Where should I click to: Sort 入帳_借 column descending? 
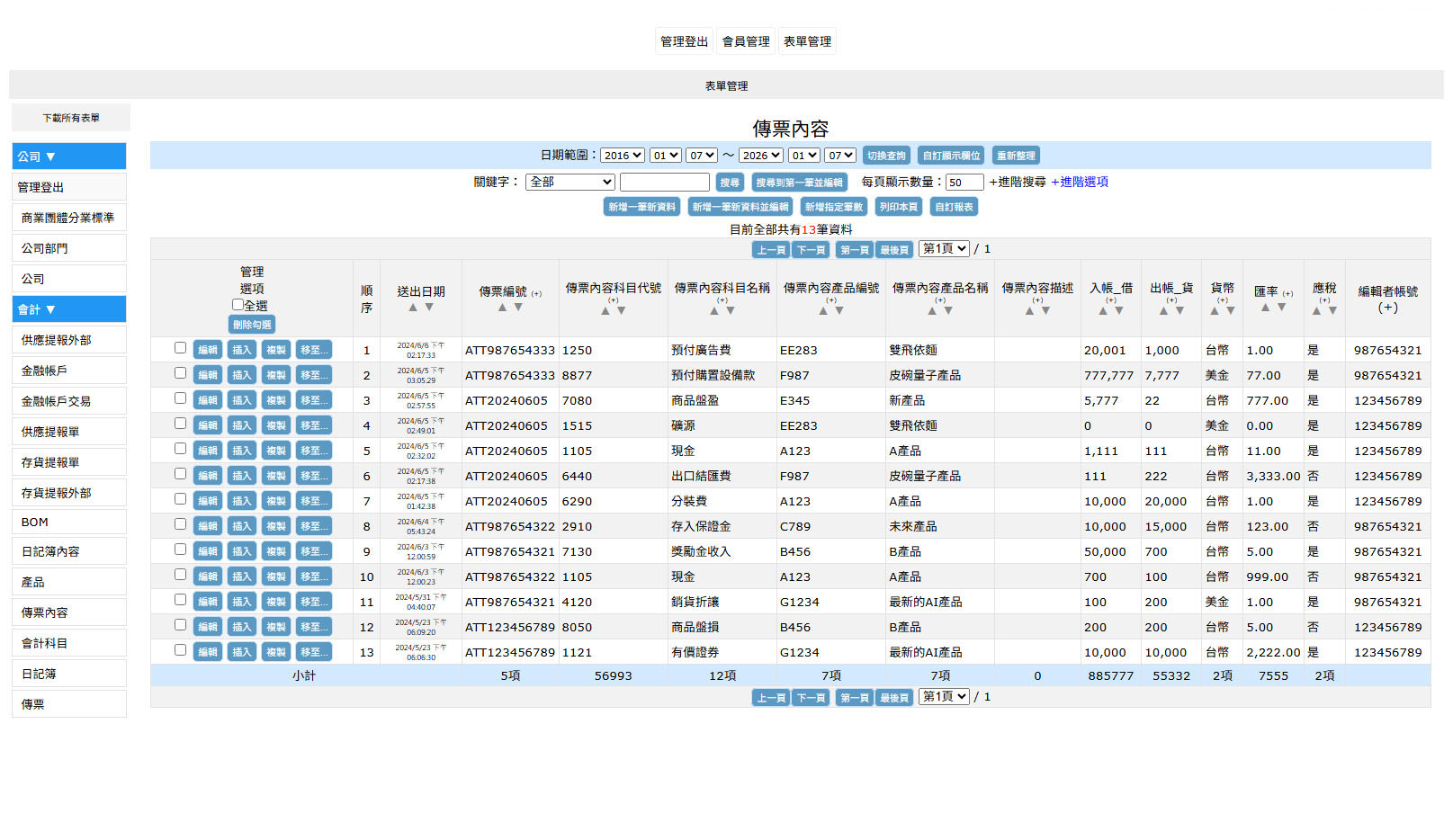(1119, 311)
